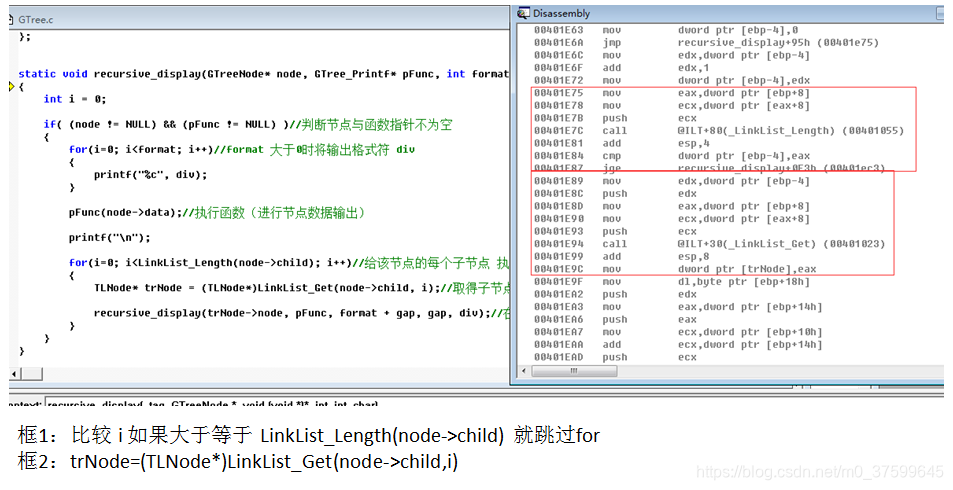
Task: Click the horizontal scrollbar thumb in GTree.c window
Action: [x=32, y=374]
